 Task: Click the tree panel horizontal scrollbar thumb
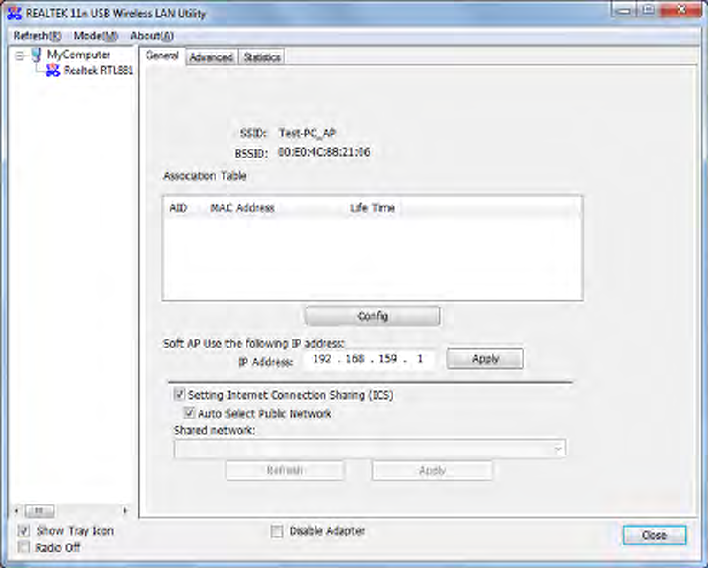tap(39, 511)
